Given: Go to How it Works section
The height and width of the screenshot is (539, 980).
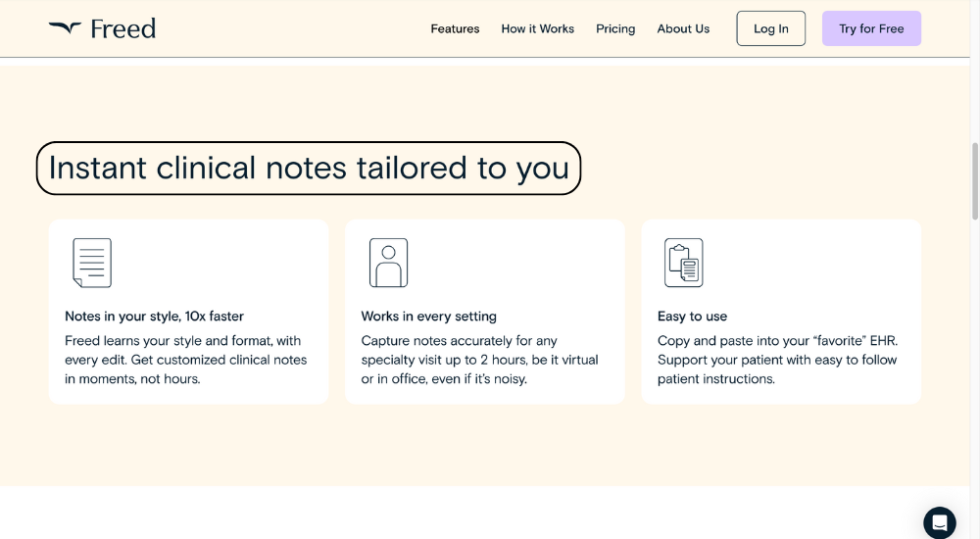Looking at the screenshot, I should coord(537,29).
